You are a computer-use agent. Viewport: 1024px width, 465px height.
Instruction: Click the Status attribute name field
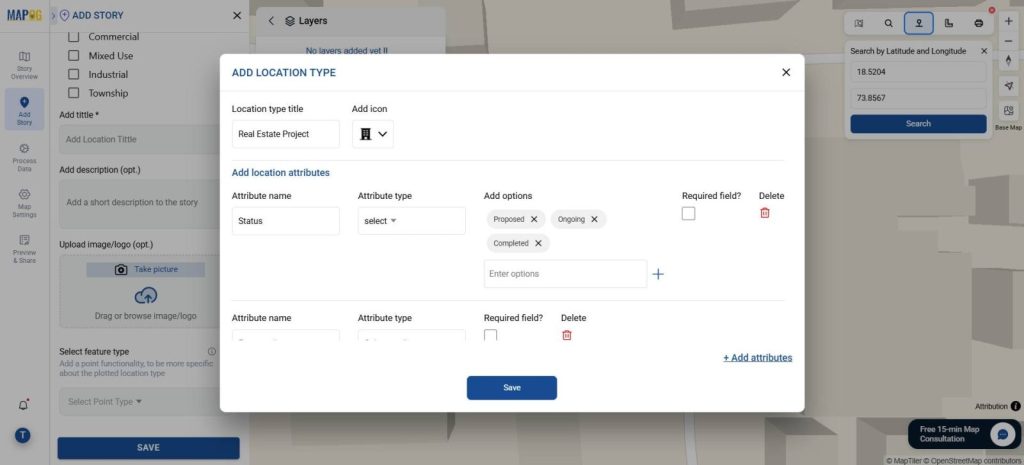(285, 221)
